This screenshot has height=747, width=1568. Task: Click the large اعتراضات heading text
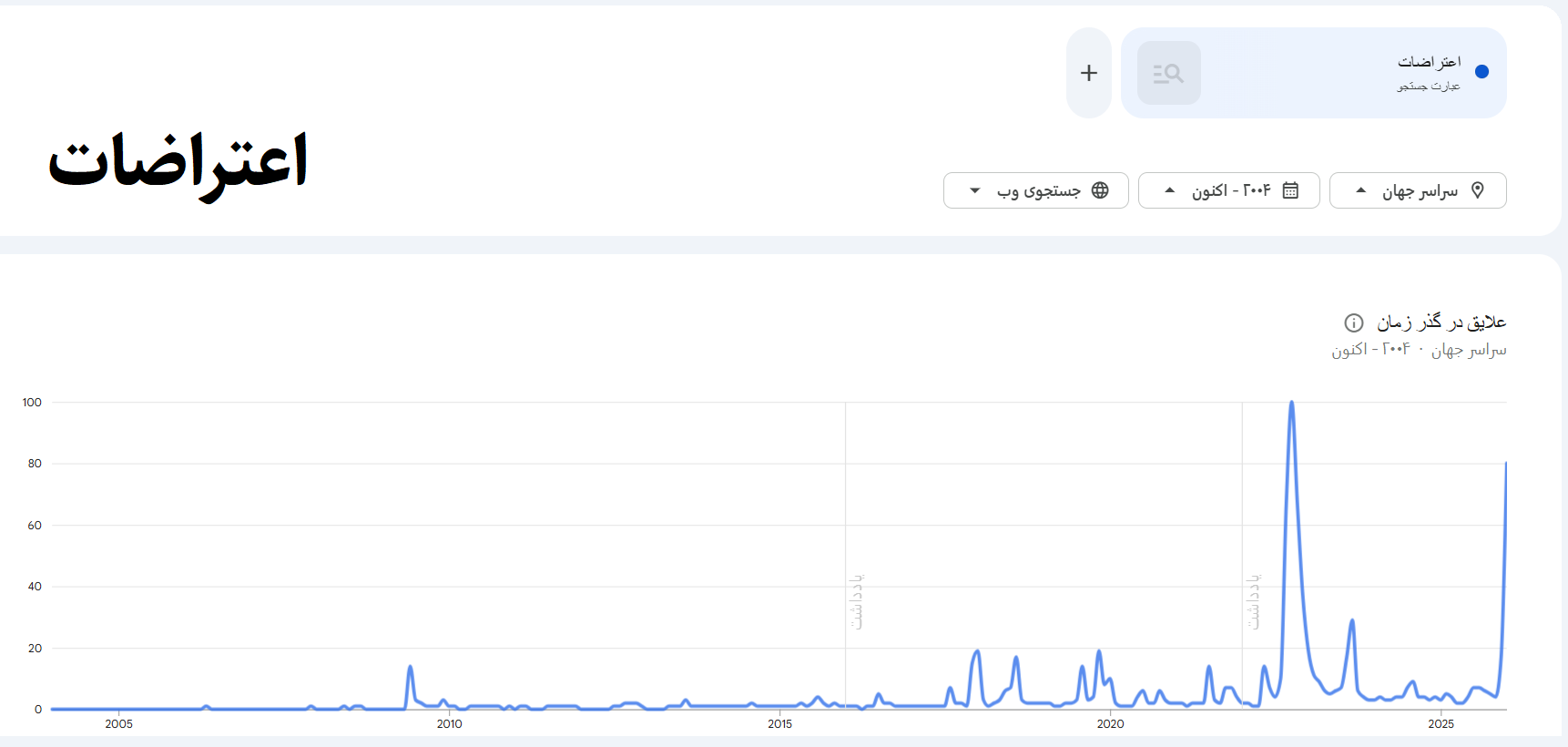click(178, 166)
